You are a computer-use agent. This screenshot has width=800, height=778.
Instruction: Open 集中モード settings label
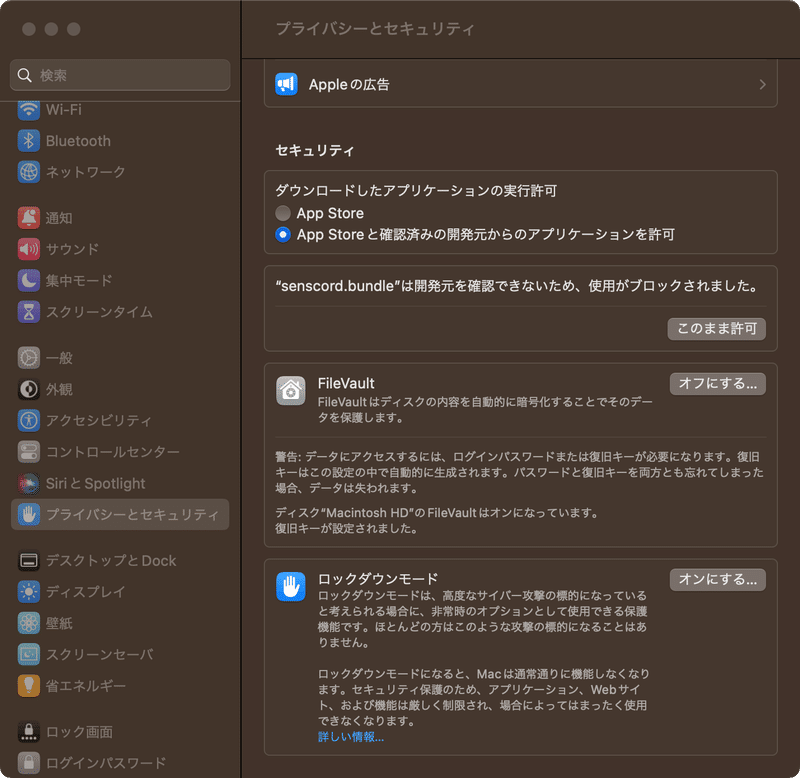coord(79,281)
